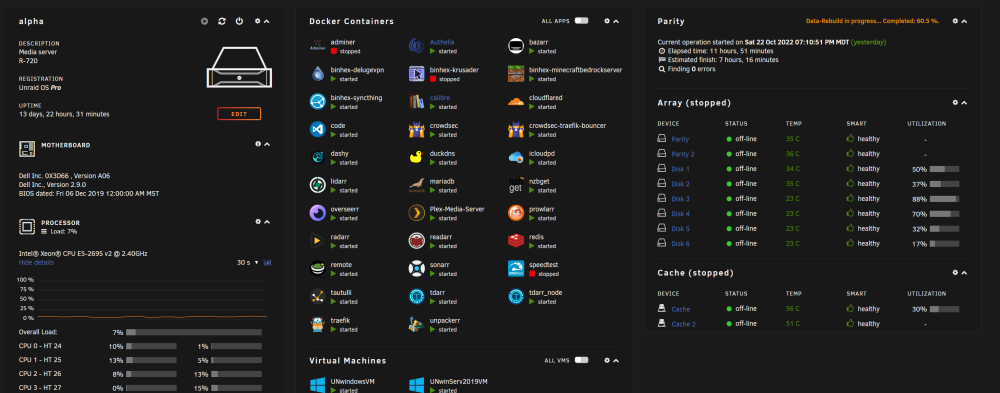Click the bazarr container icon

pos(515,46)
